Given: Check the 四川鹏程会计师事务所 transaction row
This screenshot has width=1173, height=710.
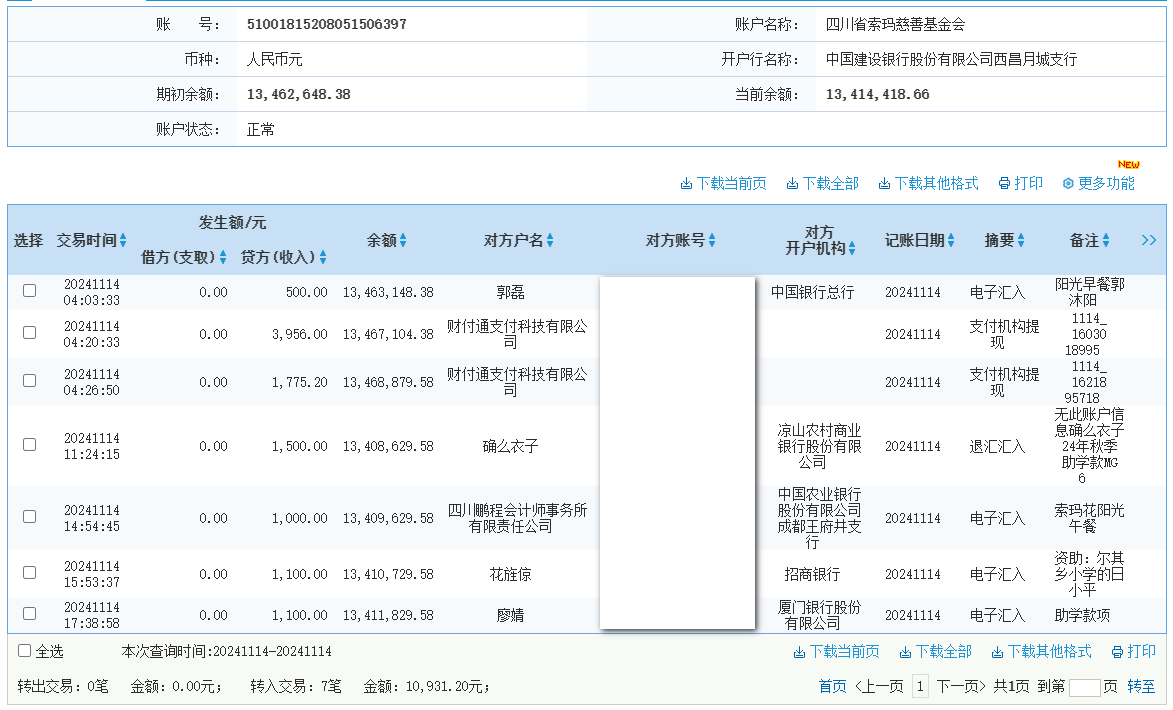Looking at the screenshot, I should pyautogui.click(x=29, y=516).
